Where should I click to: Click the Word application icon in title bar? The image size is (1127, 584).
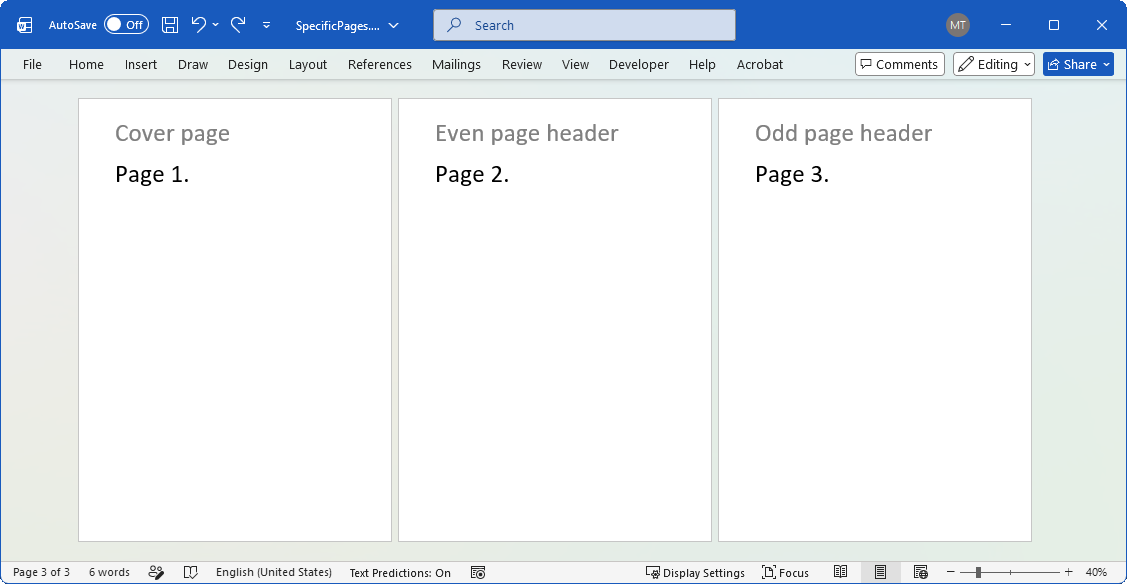click(x=24, y=25)
